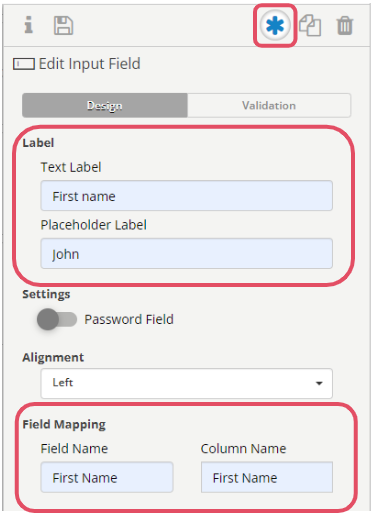This screenshot has width=372, height=516.
Task: Click the Settings section heading
Action: tap(46, 294)
